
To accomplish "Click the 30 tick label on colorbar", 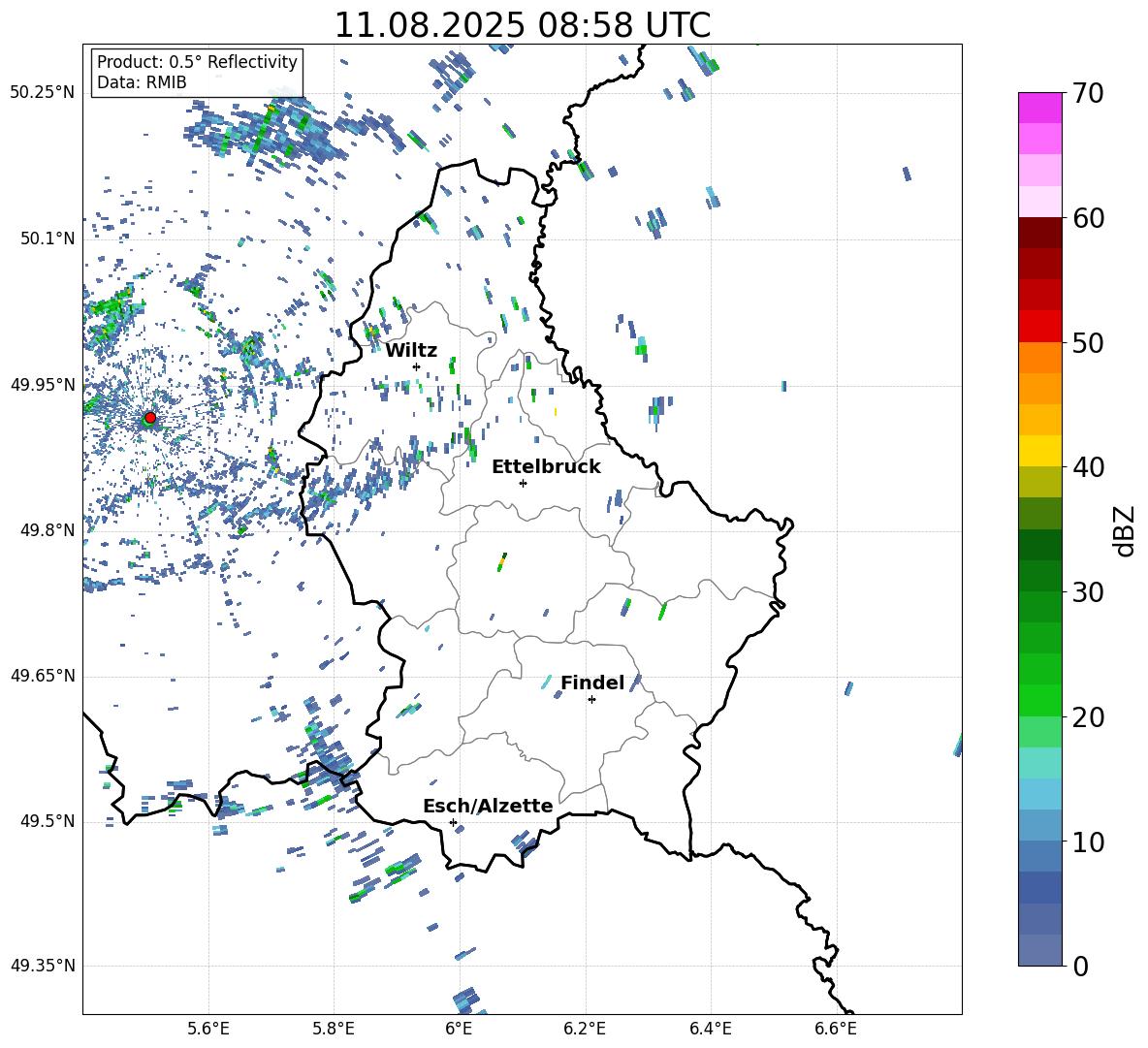I will point(1087,591).
